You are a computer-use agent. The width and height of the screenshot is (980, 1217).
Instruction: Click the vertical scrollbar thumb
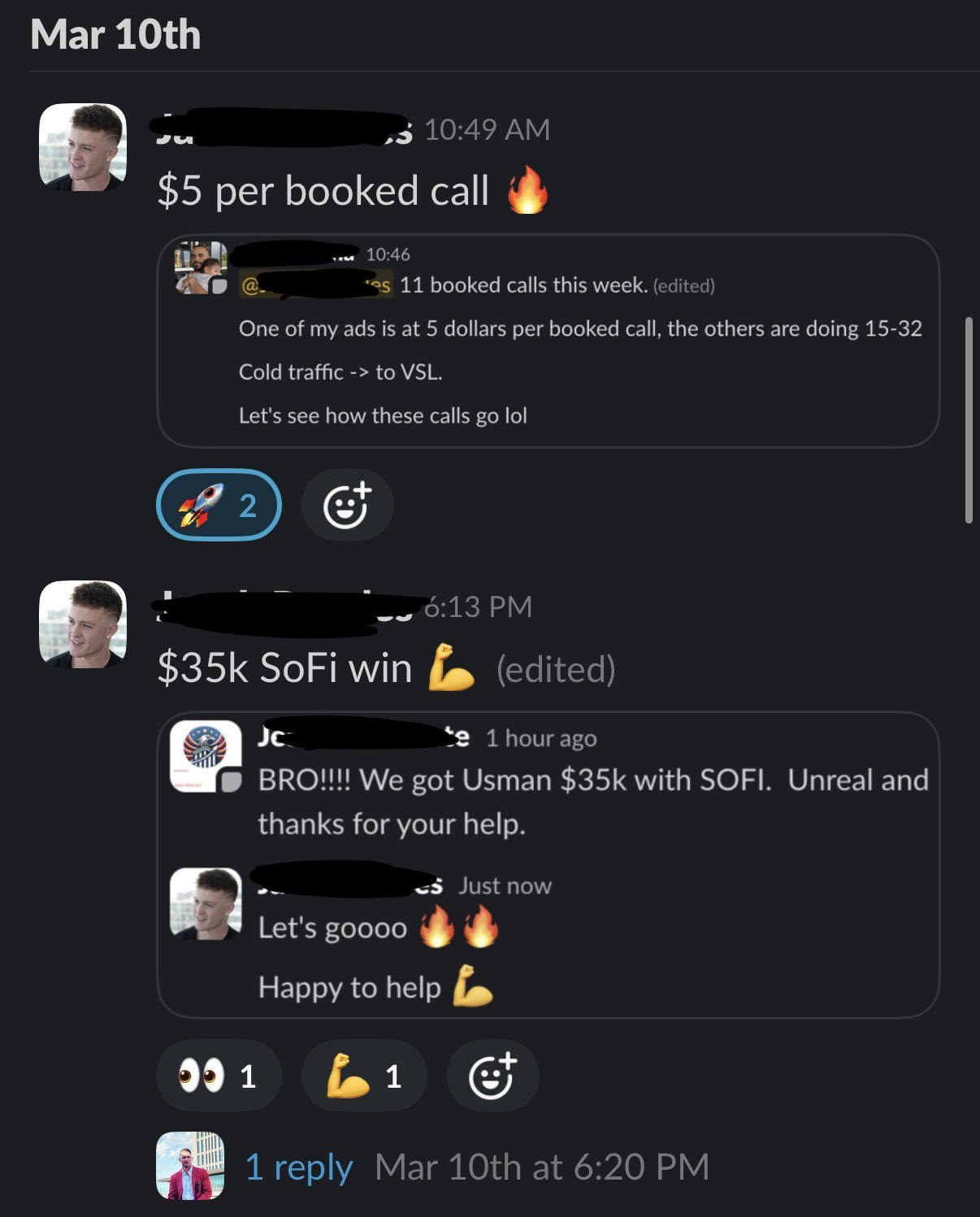[968, 419]
